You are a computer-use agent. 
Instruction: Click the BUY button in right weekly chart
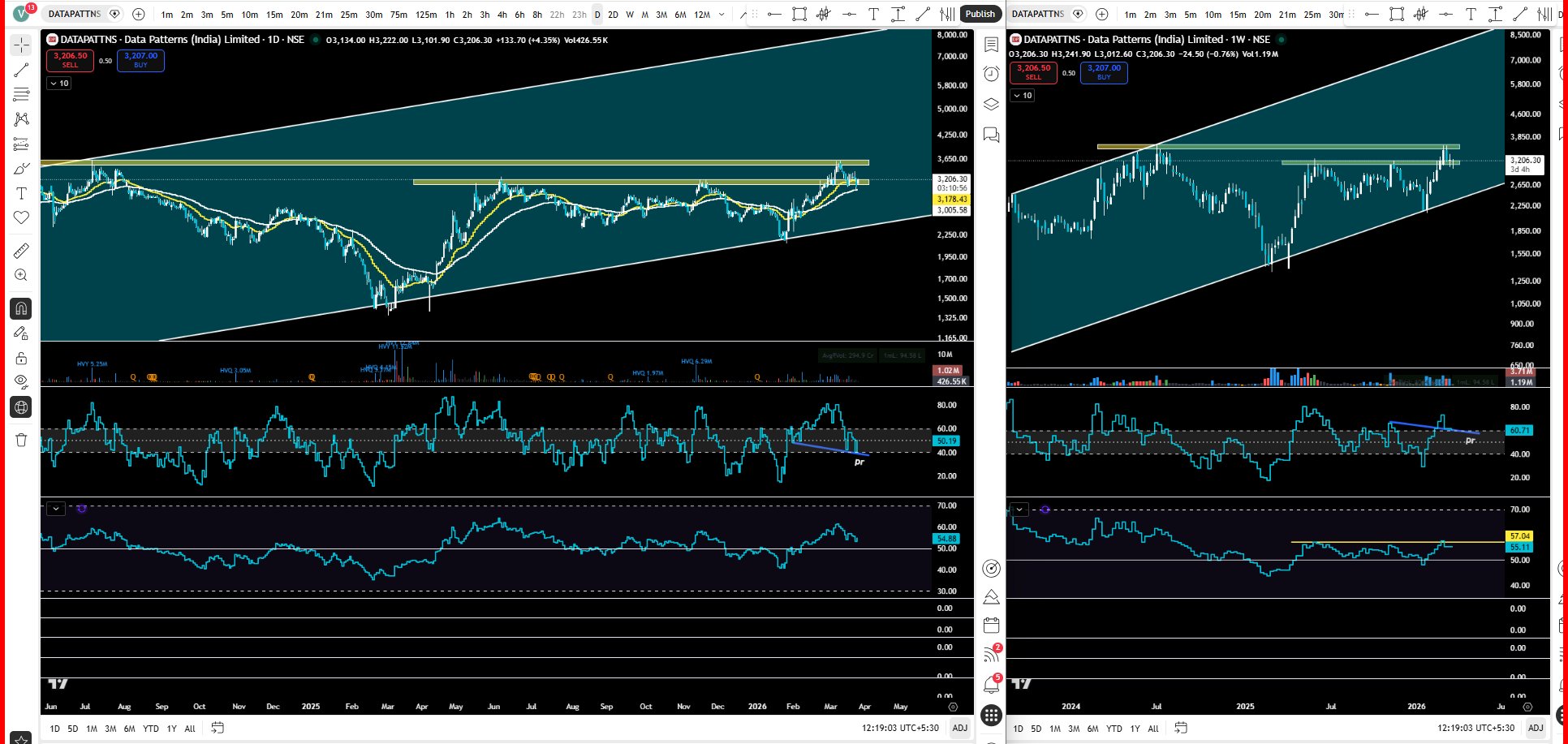pos(1104,72)
